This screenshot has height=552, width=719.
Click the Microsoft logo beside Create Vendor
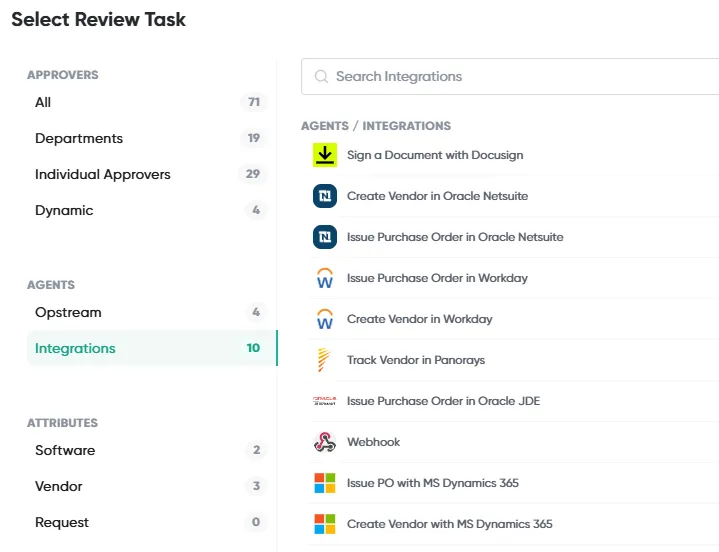coord(325,524)
